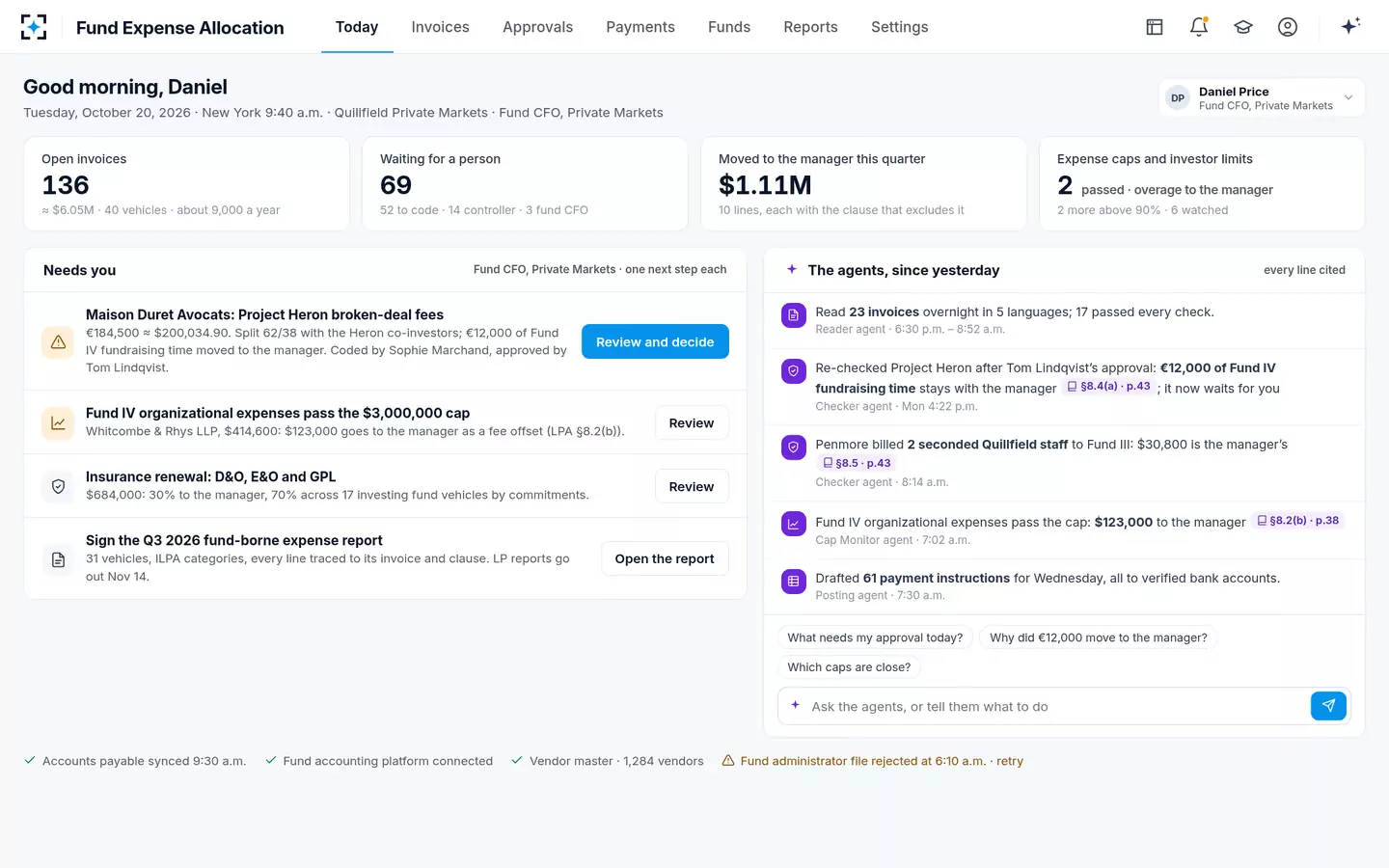Click 'Accounts payable synced 9:30 a.m.' status
Viewport: 1389px width, 868px height.
pyautogui.click(x=134, y=761)
